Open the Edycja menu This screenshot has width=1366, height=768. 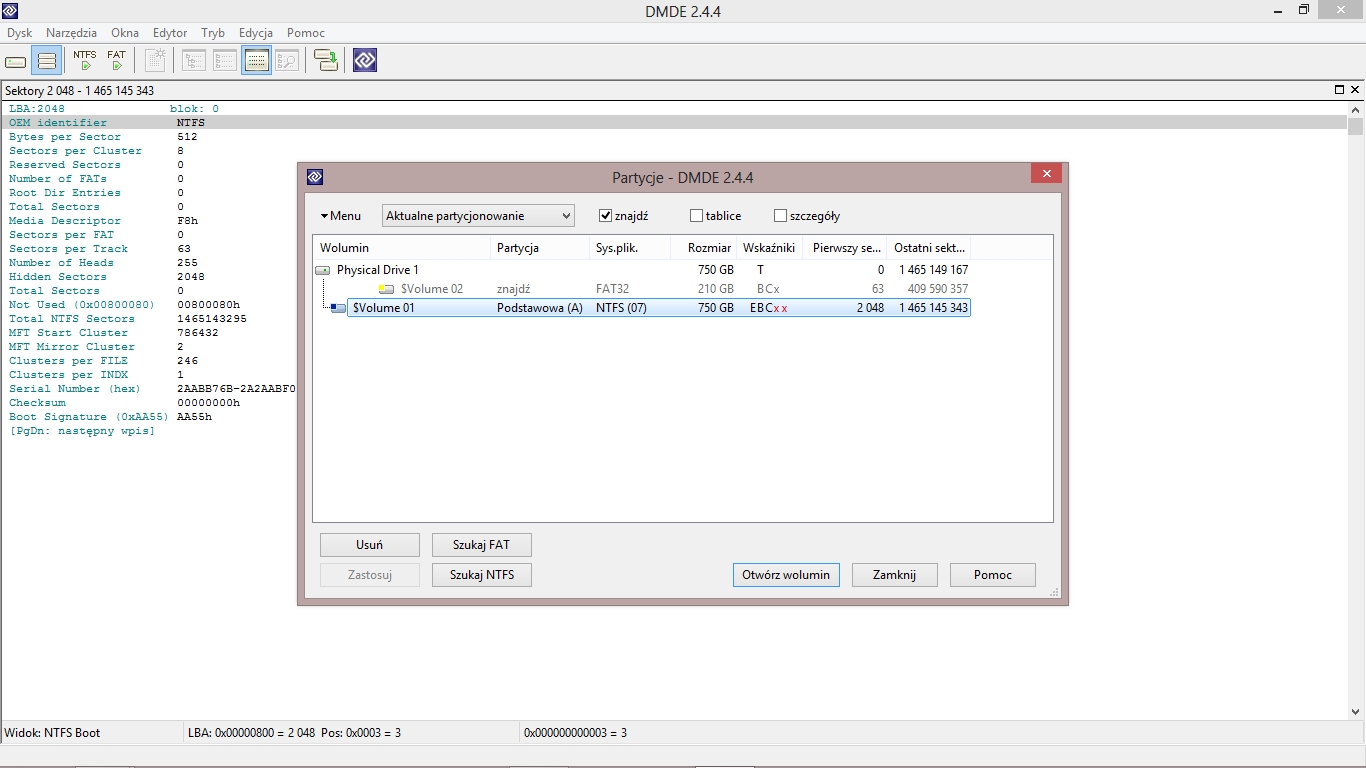pyautogui.click(x=256, y=33)
